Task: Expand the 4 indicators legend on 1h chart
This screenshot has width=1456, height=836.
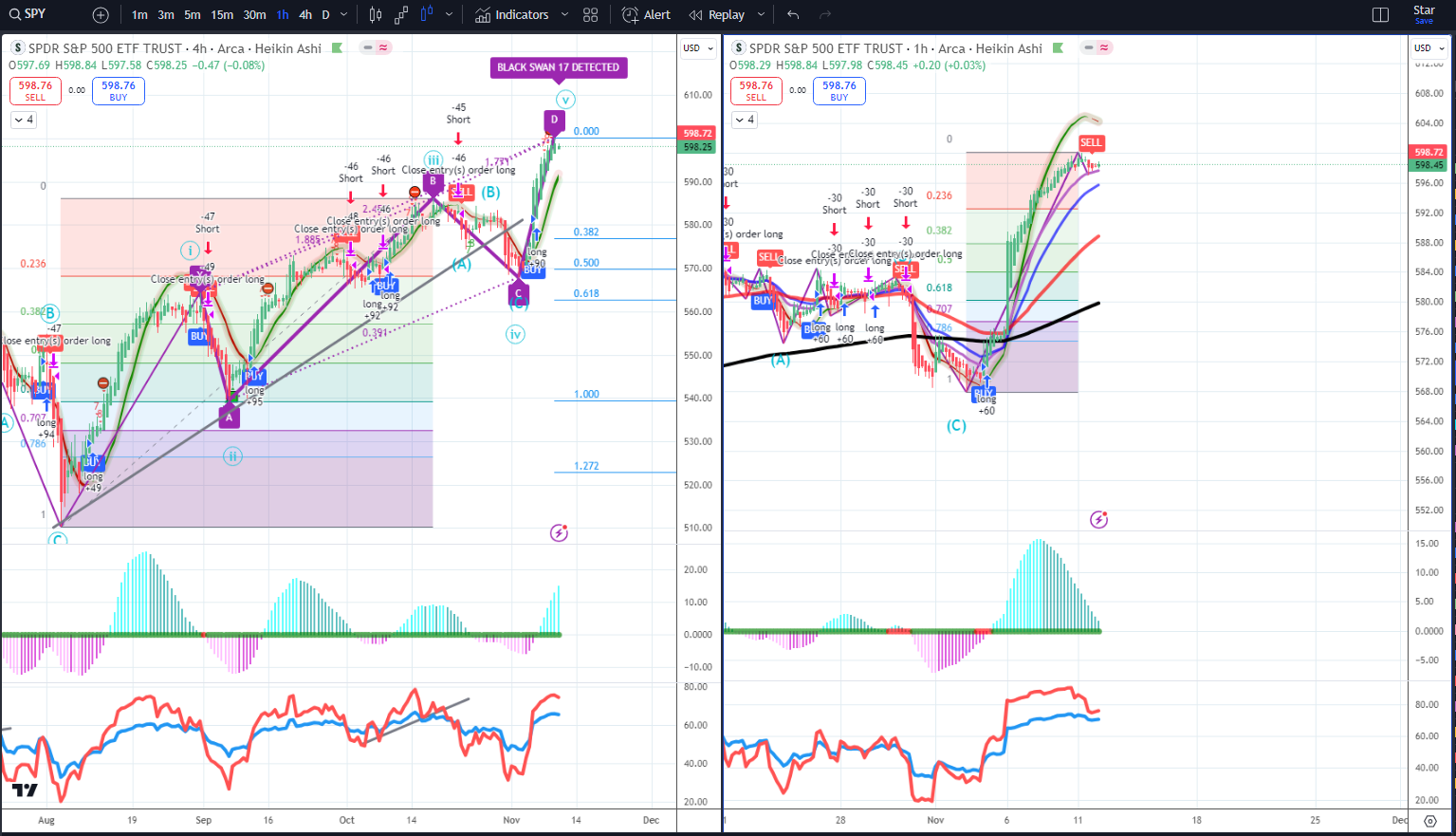Action: click(x=745, y=120)
